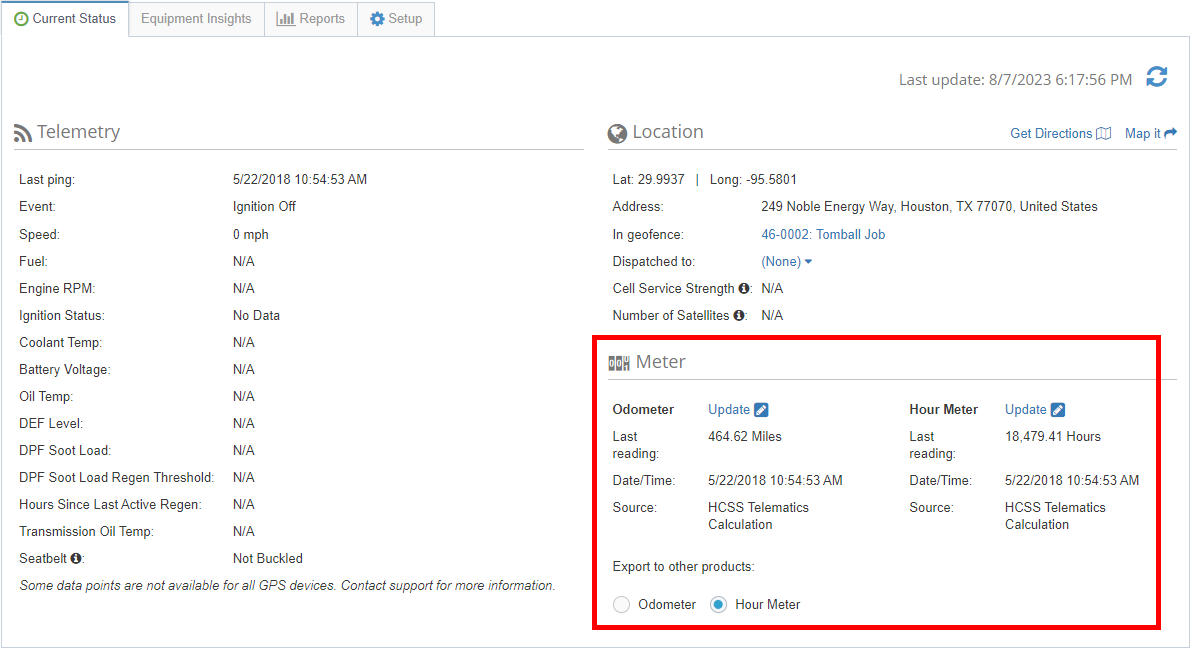The height and width of the screenshot is (648, 1190).
Task: Select the Odometer export radio button
Action: click(x=622, y=604)
